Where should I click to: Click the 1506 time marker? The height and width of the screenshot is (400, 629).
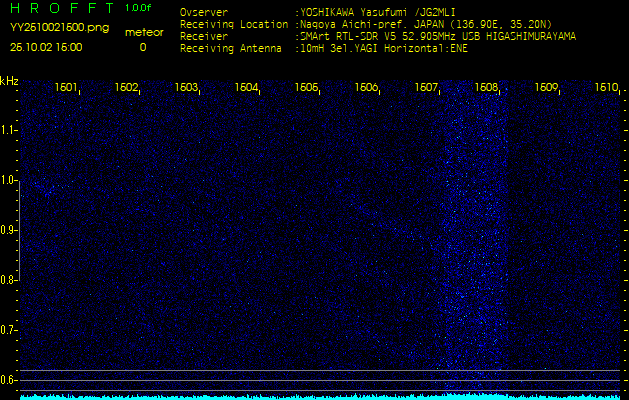(366, 87)
